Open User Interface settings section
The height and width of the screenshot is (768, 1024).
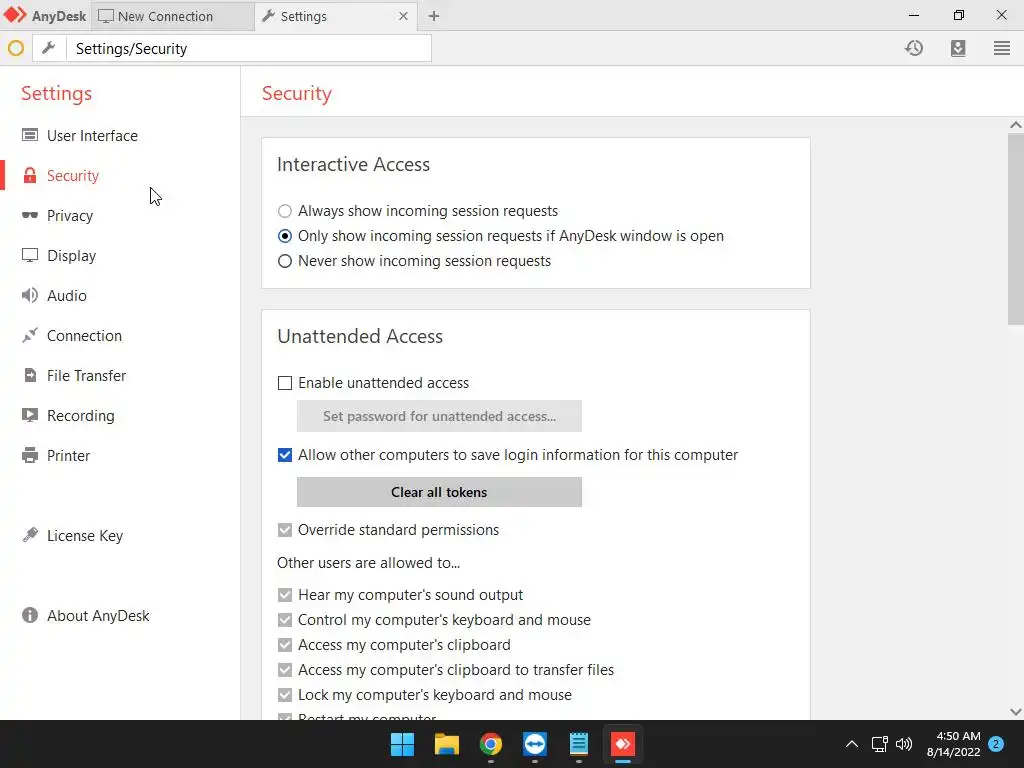[92, 136]
